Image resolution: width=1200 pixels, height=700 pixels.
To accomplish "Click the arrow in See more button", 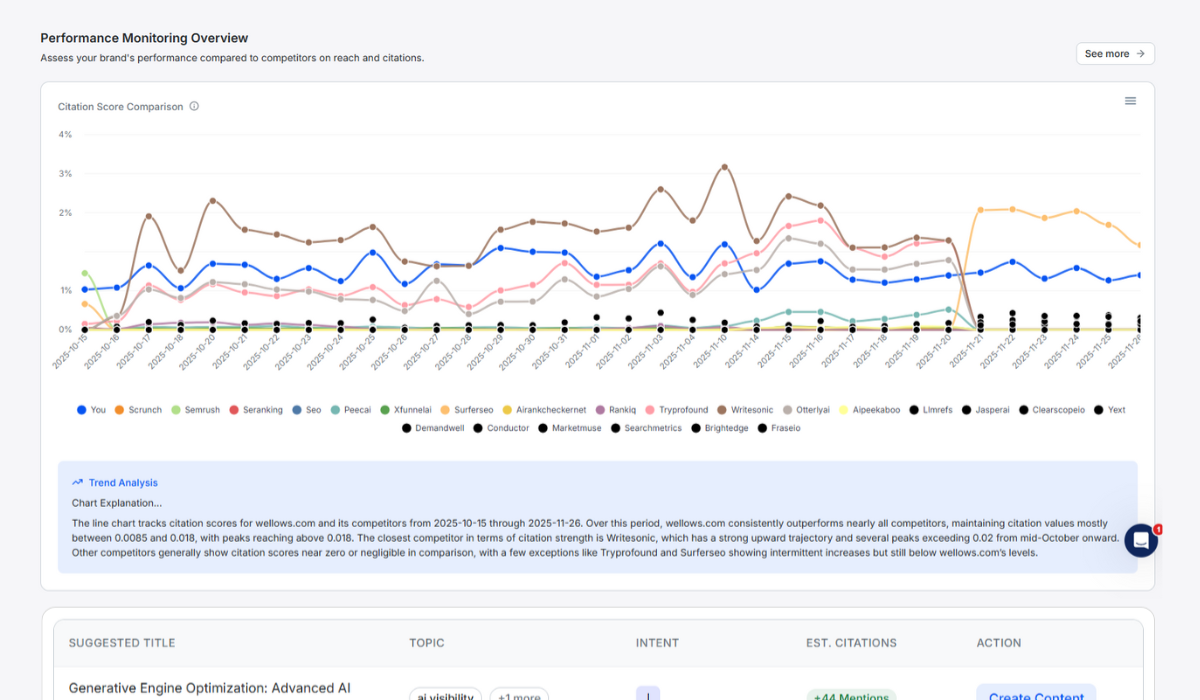I will point(1139,54).
